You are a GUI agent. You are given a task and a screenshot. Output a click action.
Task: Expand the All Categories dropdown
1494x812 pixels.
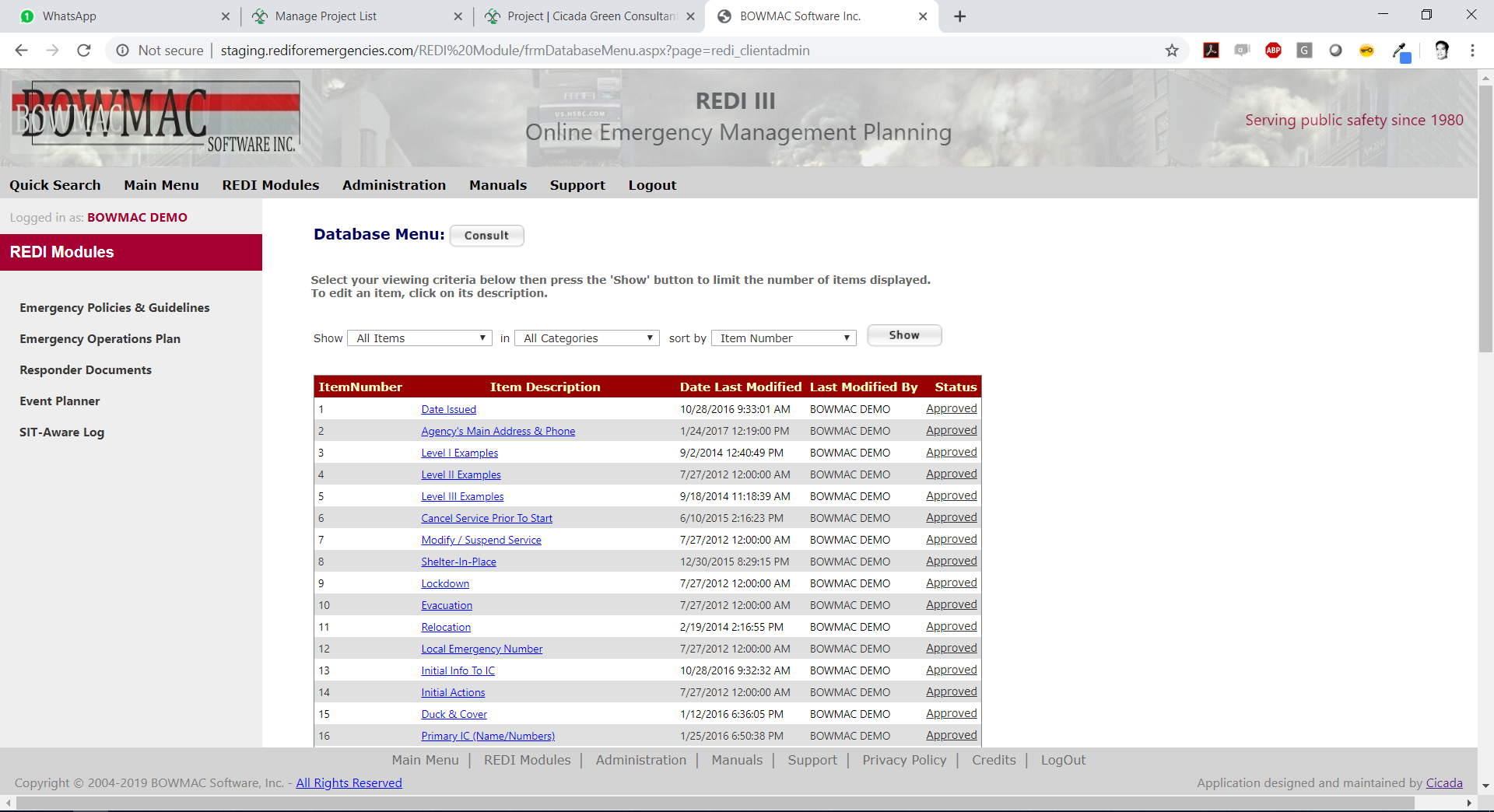[x=587, y=338]
